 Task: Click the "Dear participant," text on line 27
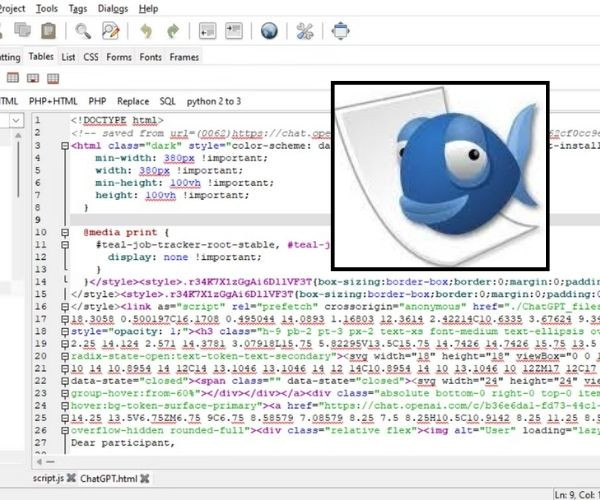pos(123,443)
